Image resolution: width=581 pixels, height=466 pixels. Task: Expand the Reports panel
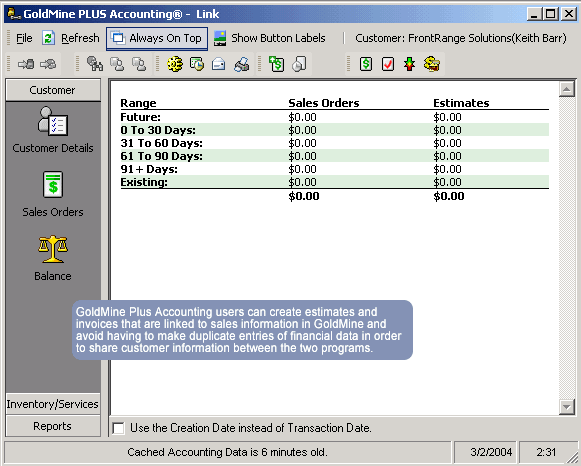point(53,426)
